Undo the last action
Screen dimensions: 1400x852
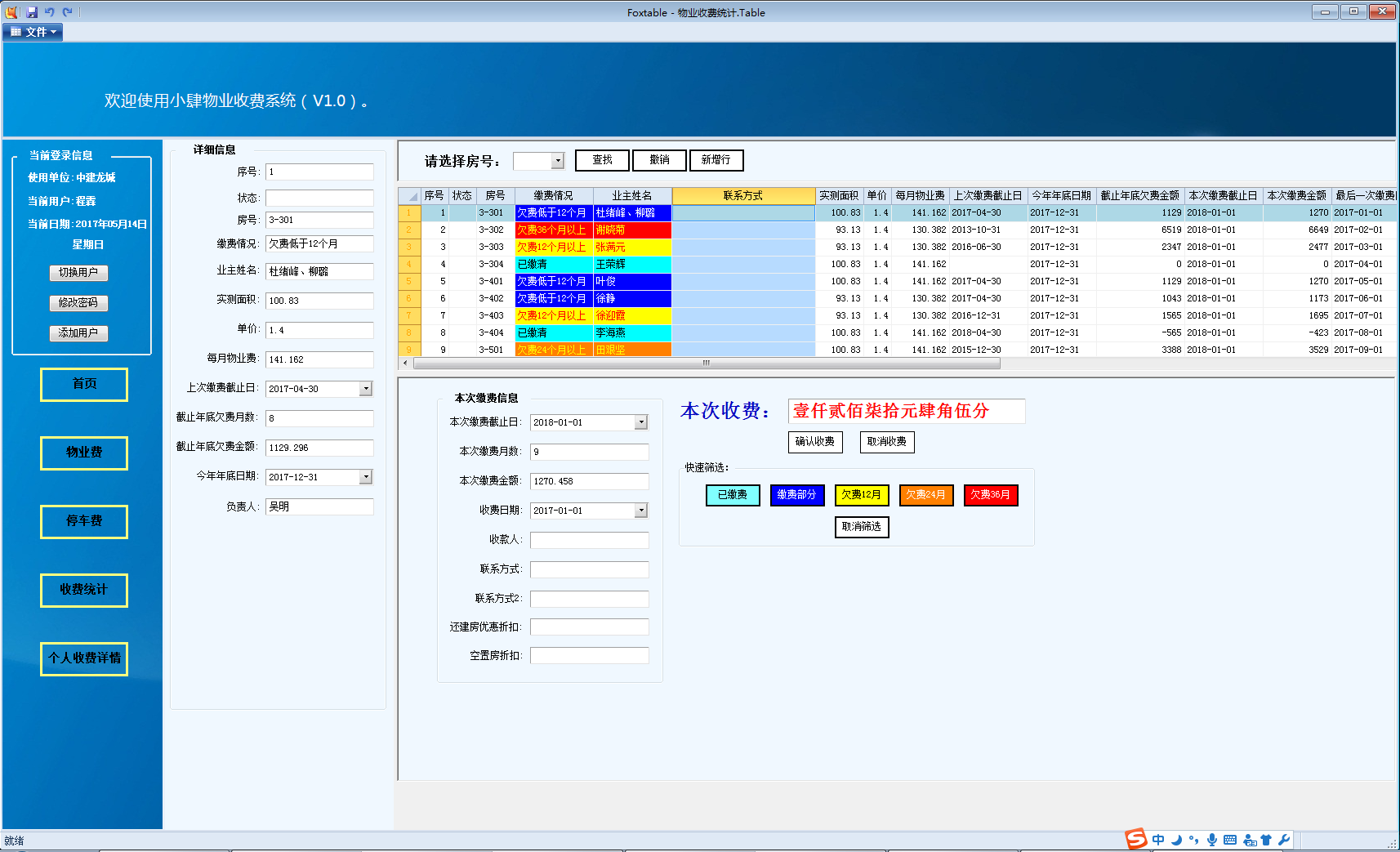[x=50, y=12]
